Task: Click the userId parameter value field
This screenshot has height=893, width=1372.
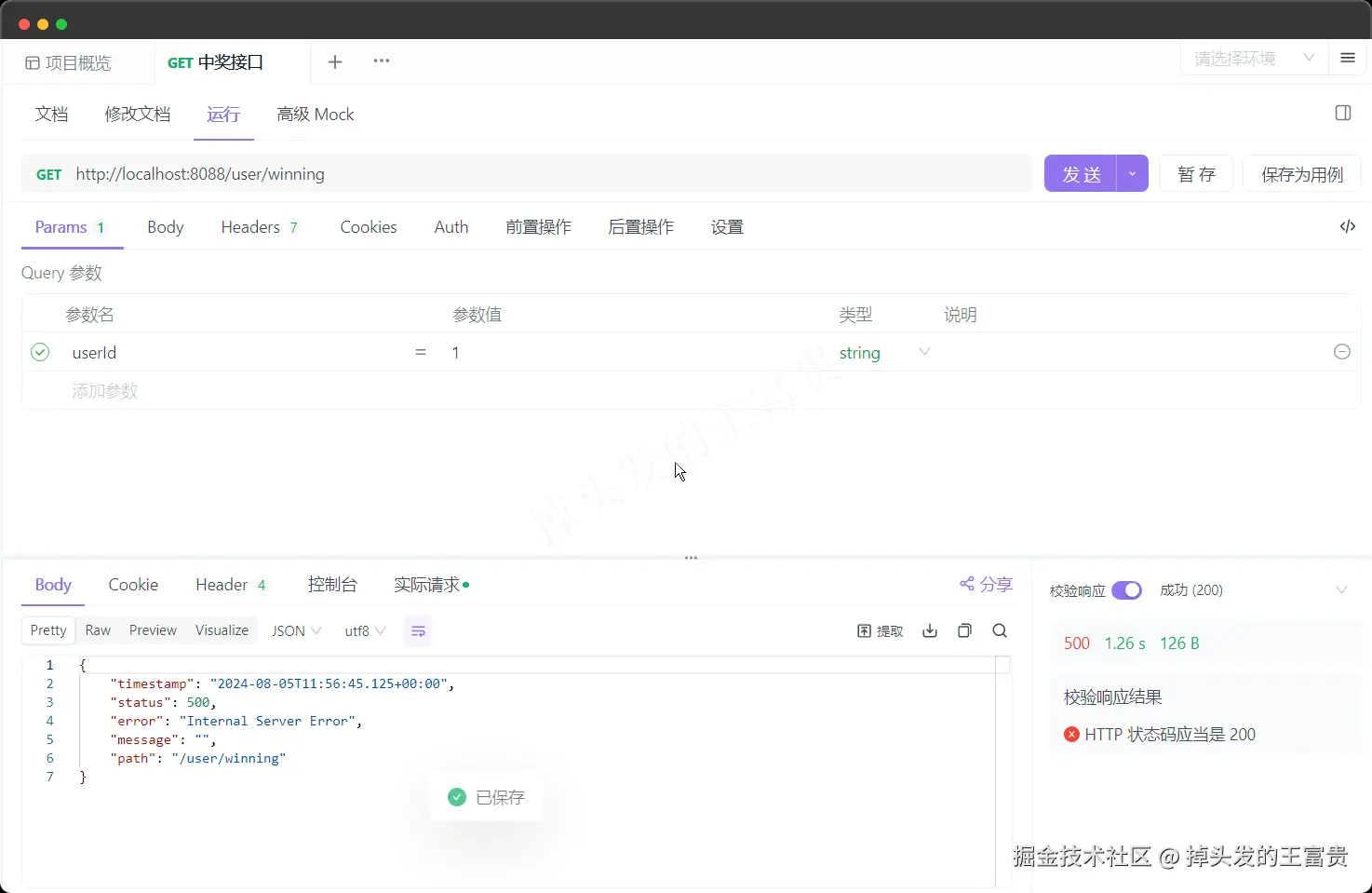Action: click(633, 352)
